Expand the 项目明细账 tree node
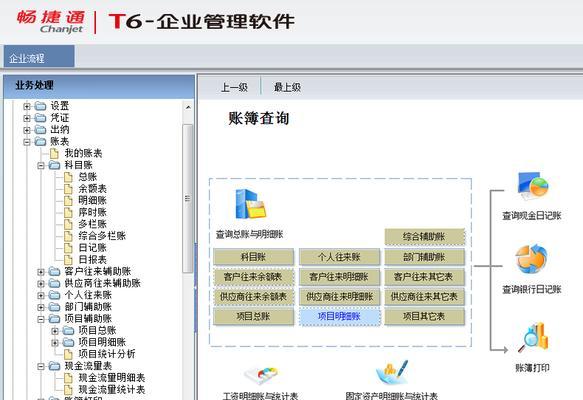 click(55, 343)
